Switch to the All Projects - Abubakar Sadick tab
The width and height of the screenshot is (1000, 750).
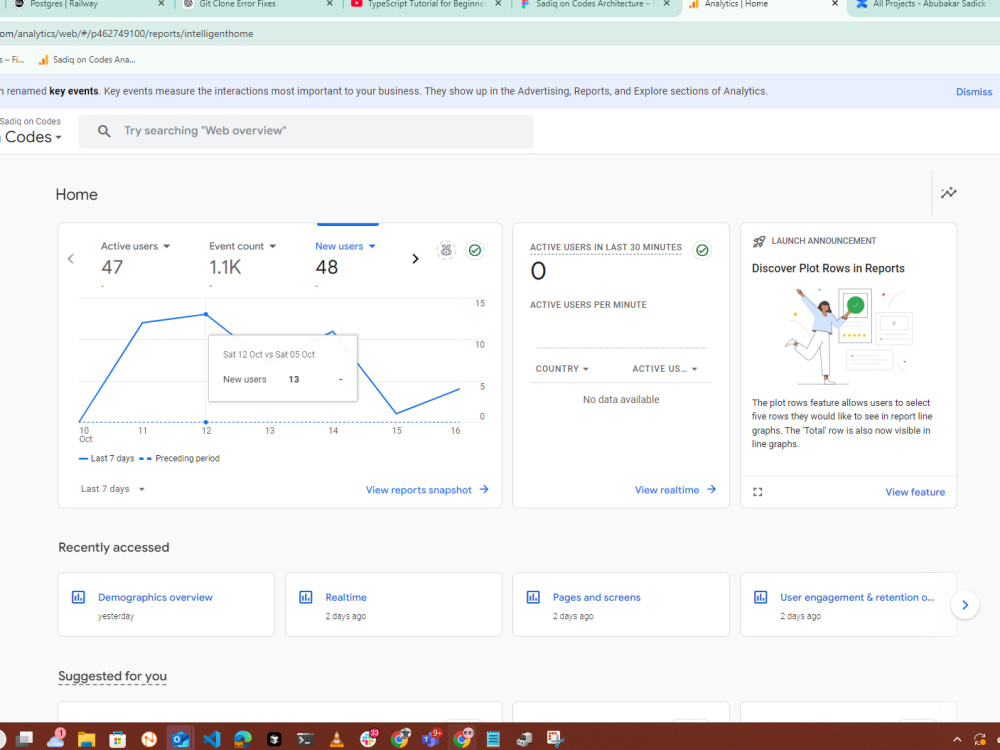tap(925, 4)
